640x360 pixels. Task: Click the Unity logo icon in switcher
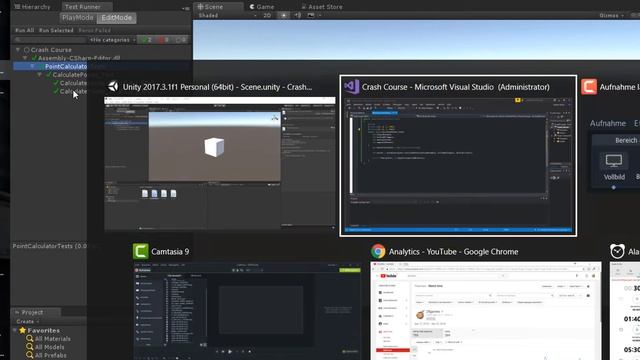click(113, 87)
